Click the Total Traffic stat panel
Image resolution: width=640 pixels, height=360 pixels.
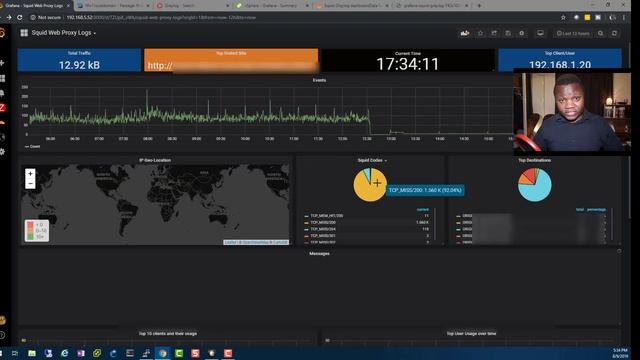tap(79, 60)
